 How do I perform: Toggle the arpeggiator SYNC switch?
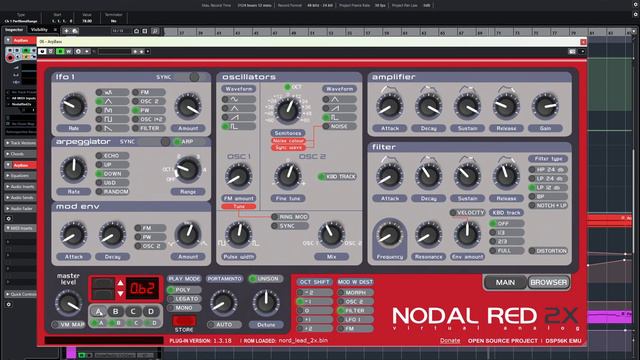point(164,142)
